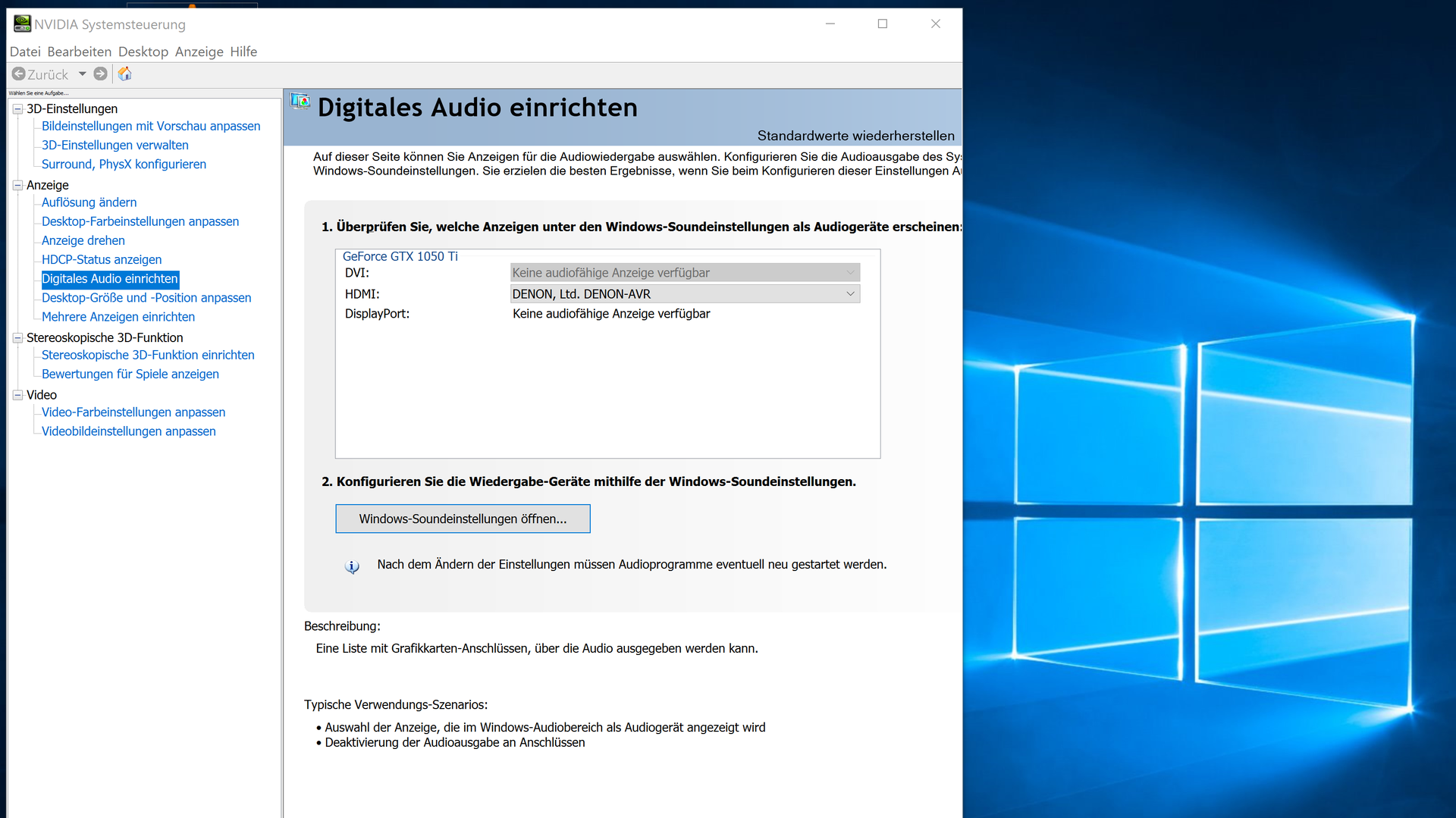Screen dimensions: 1456x818
Task: Open the DVI audio display dropdown
Action: click(685, 273)
